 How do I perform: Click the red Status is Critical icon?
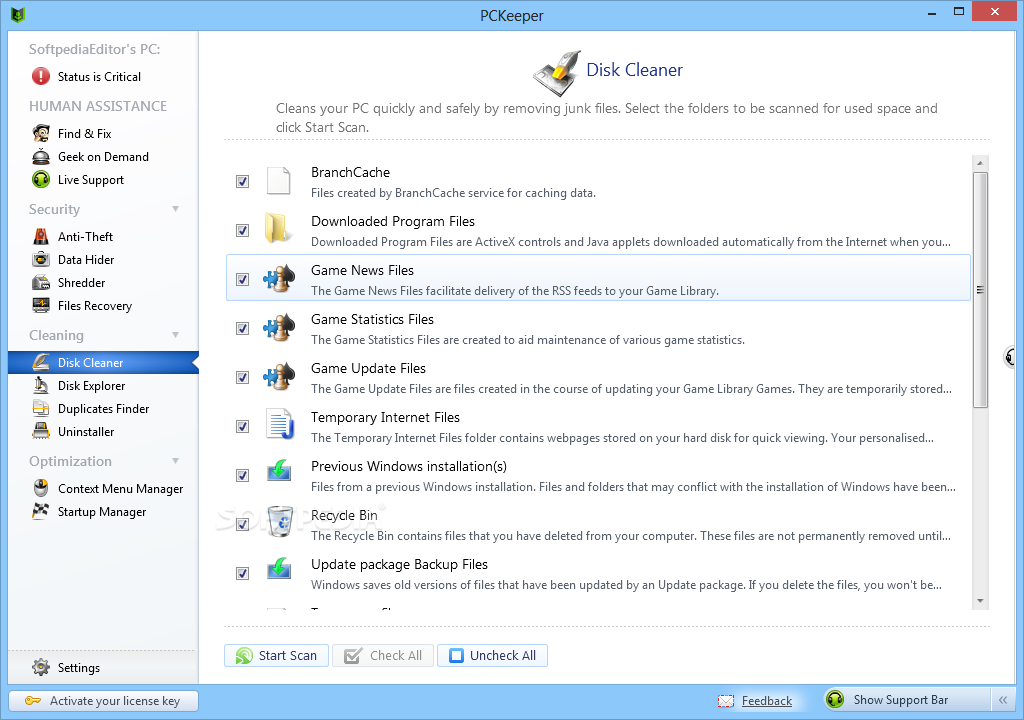(x=40, y=76)
